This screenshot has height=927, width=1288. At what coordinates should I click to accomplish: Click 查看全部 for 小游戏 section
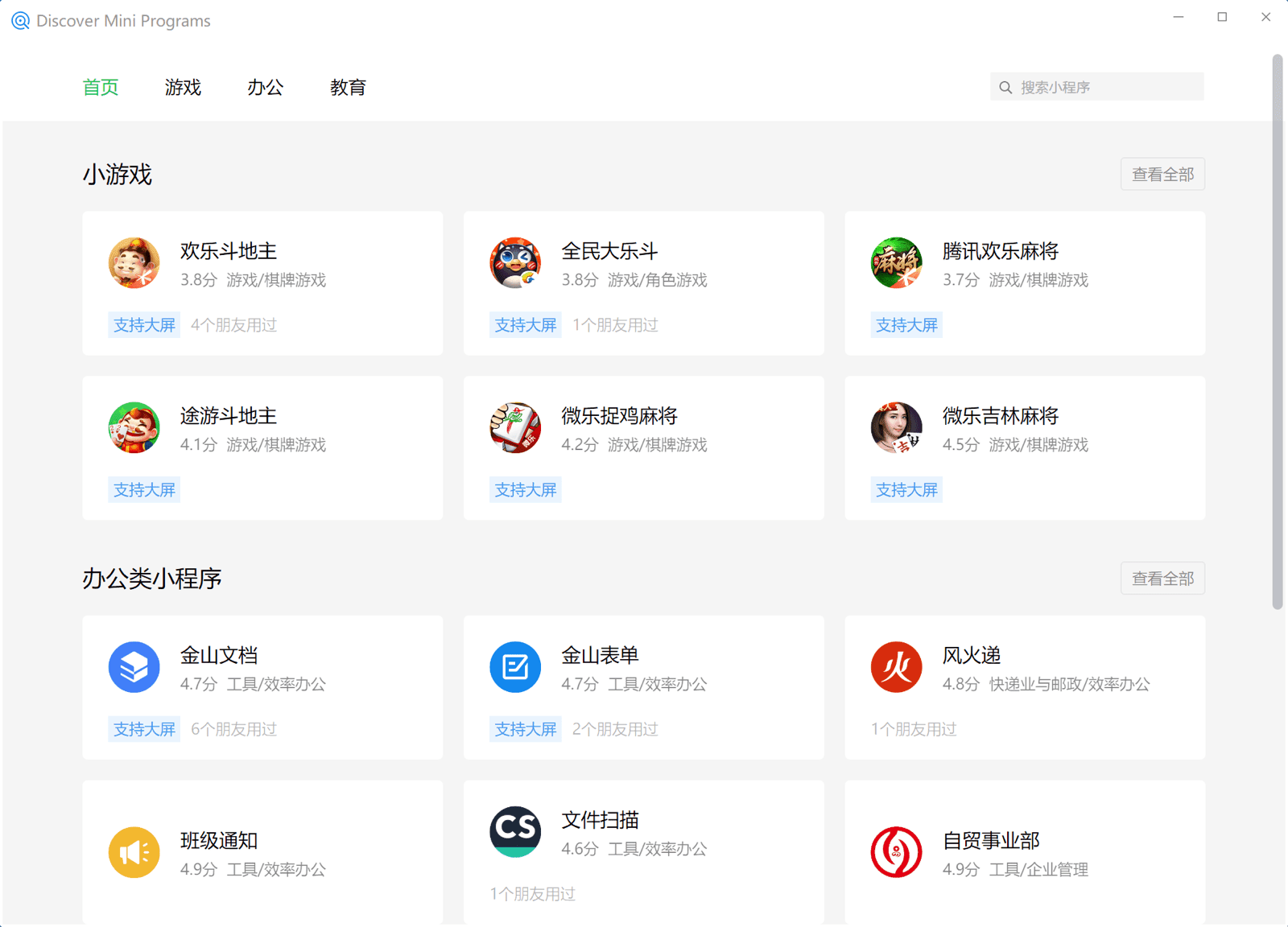click(x=1162, y=174)
